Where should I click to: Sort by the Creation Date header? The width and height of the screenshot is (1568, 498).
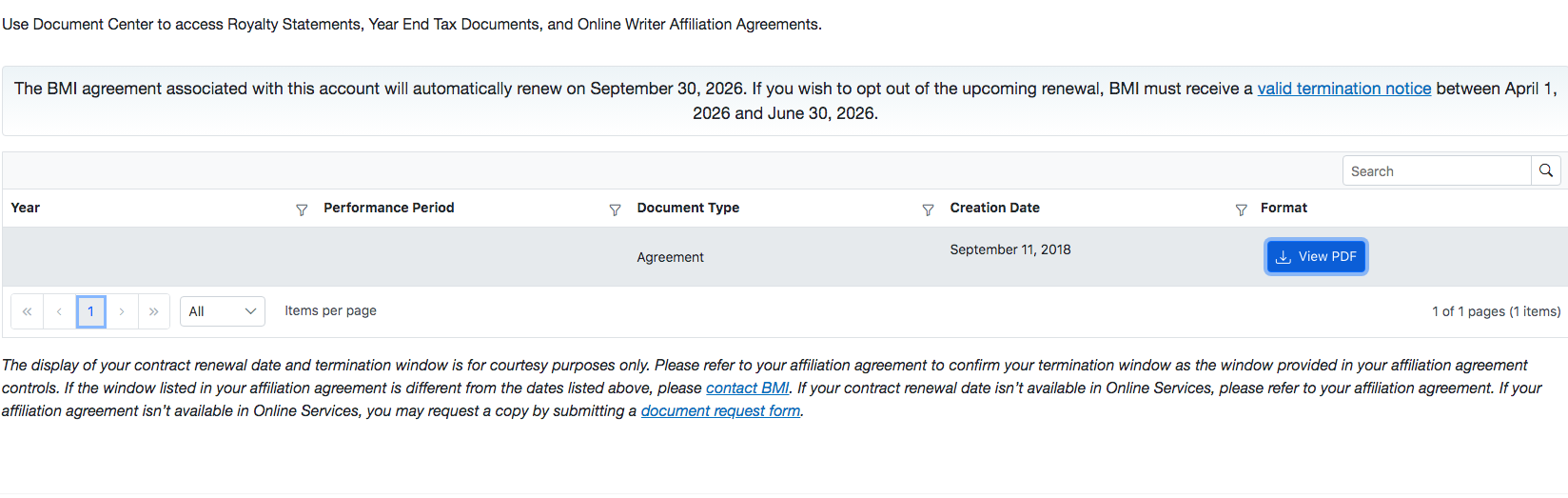point(994,208)
